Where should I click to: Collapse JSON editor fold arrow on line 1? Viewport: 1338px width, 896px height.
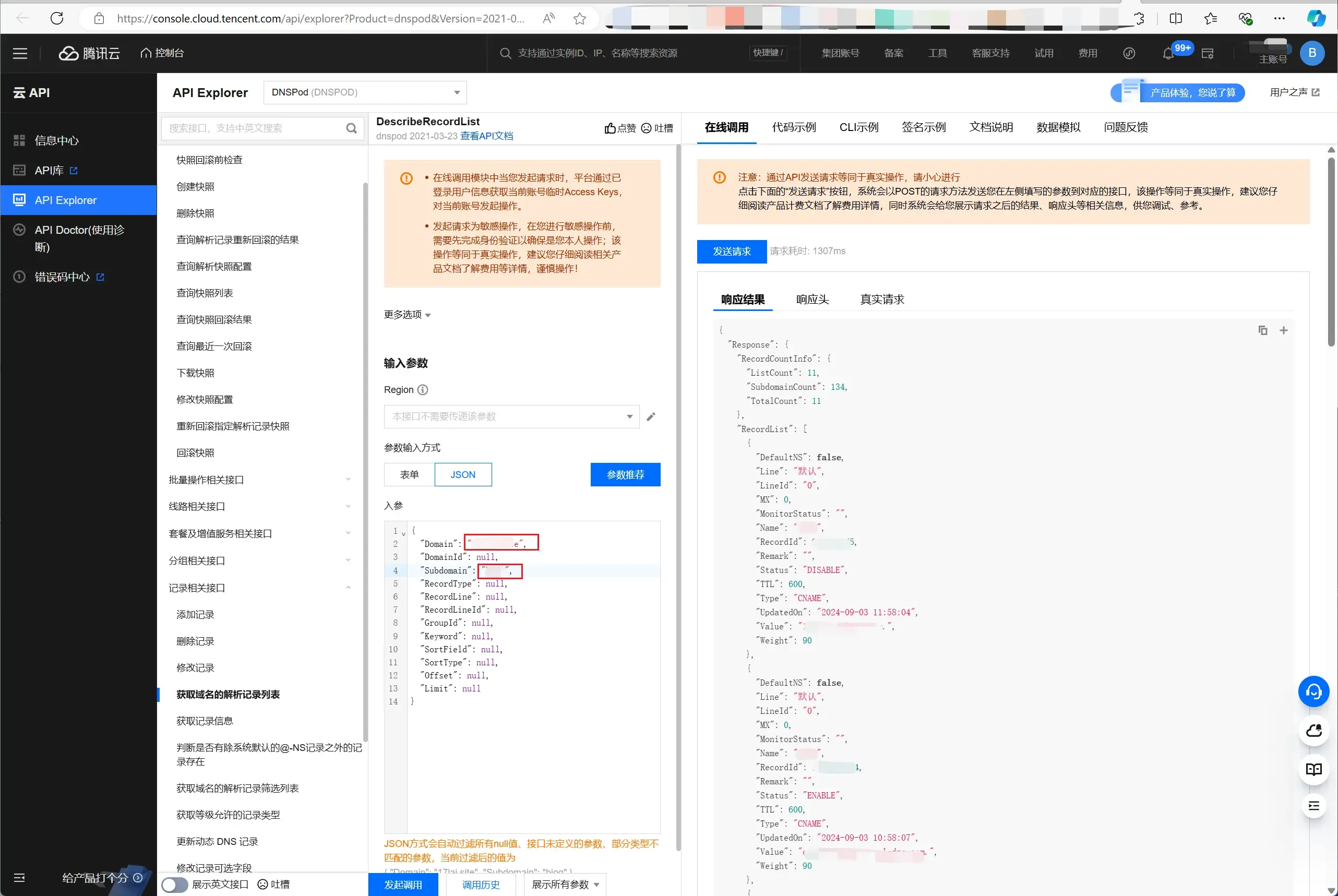click(x=403, y=533)
